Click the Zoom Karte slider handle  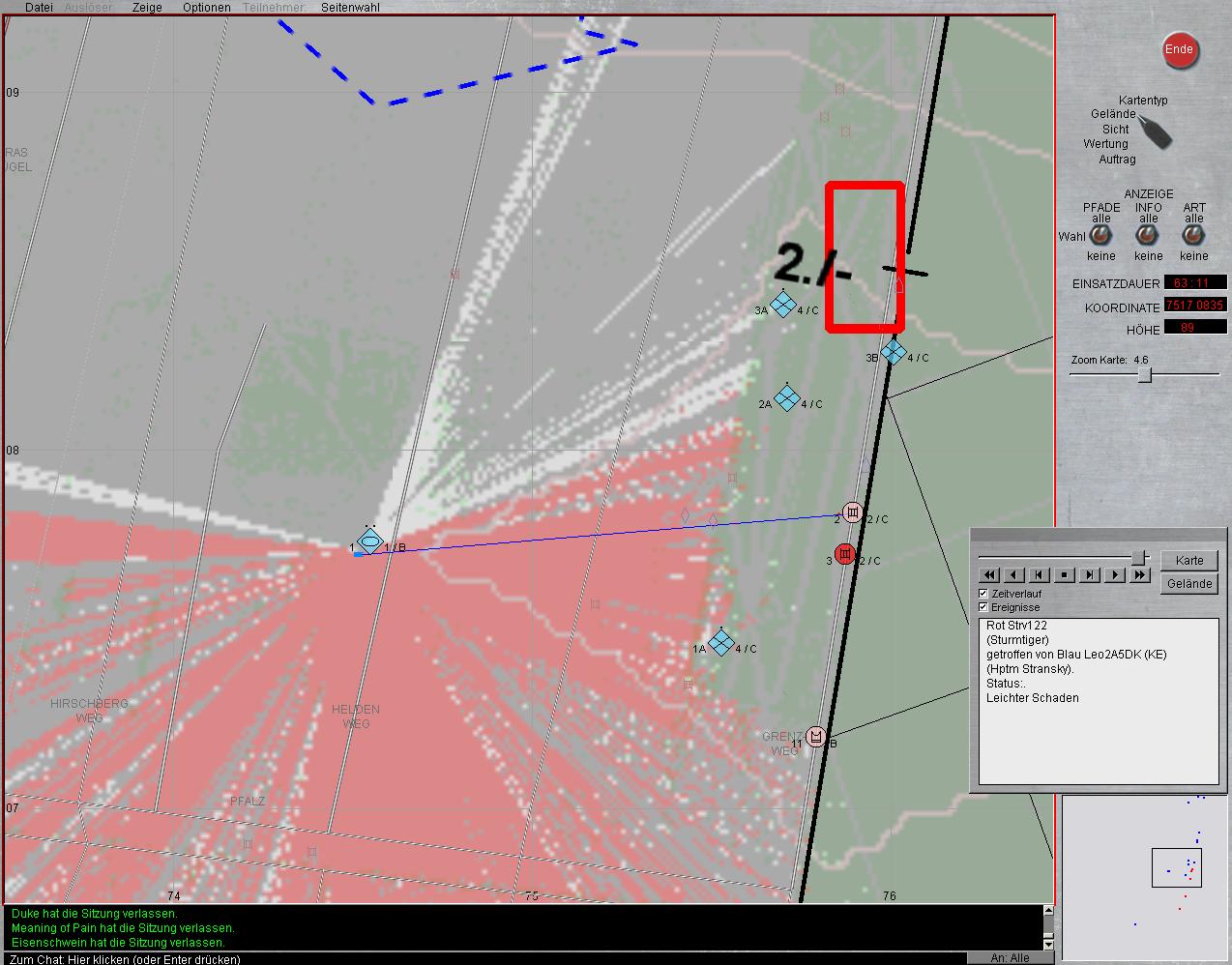pyautogui.click(x=1144, y=375)
